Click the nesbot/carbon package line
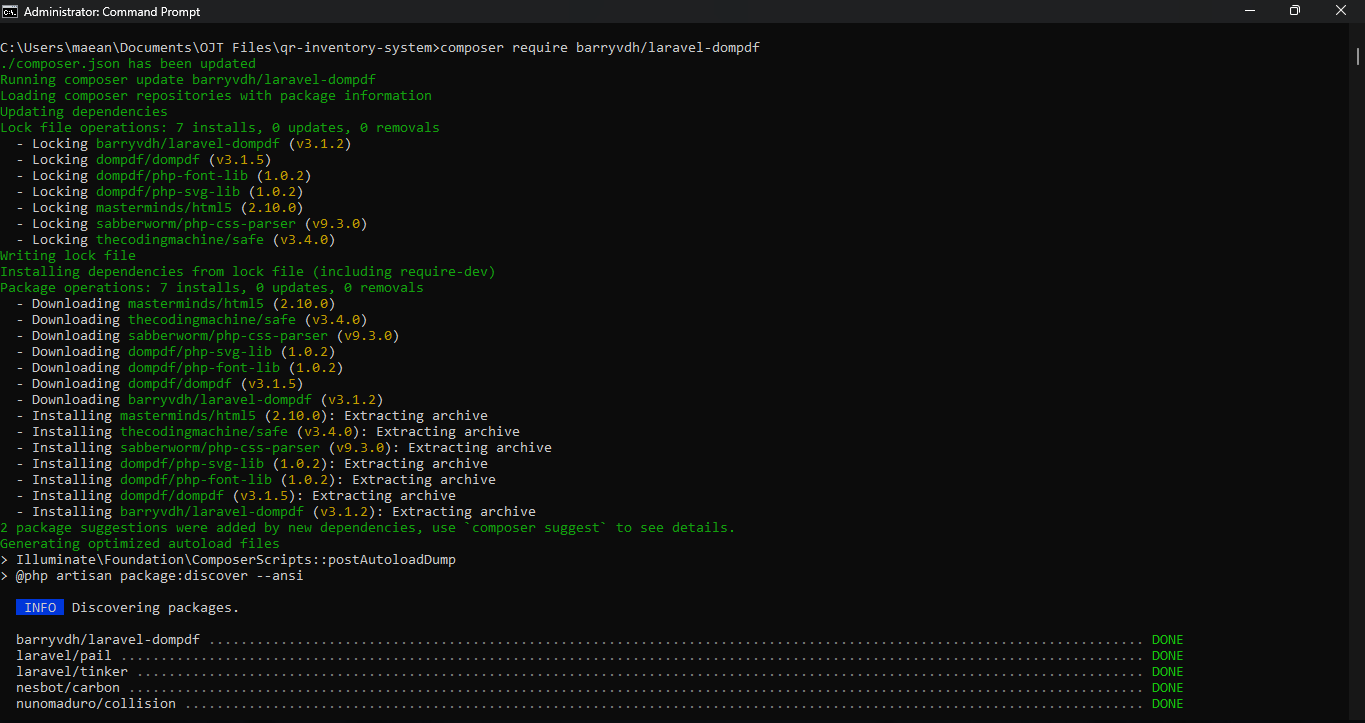The image size is (1365, 723). pos(599,688)
